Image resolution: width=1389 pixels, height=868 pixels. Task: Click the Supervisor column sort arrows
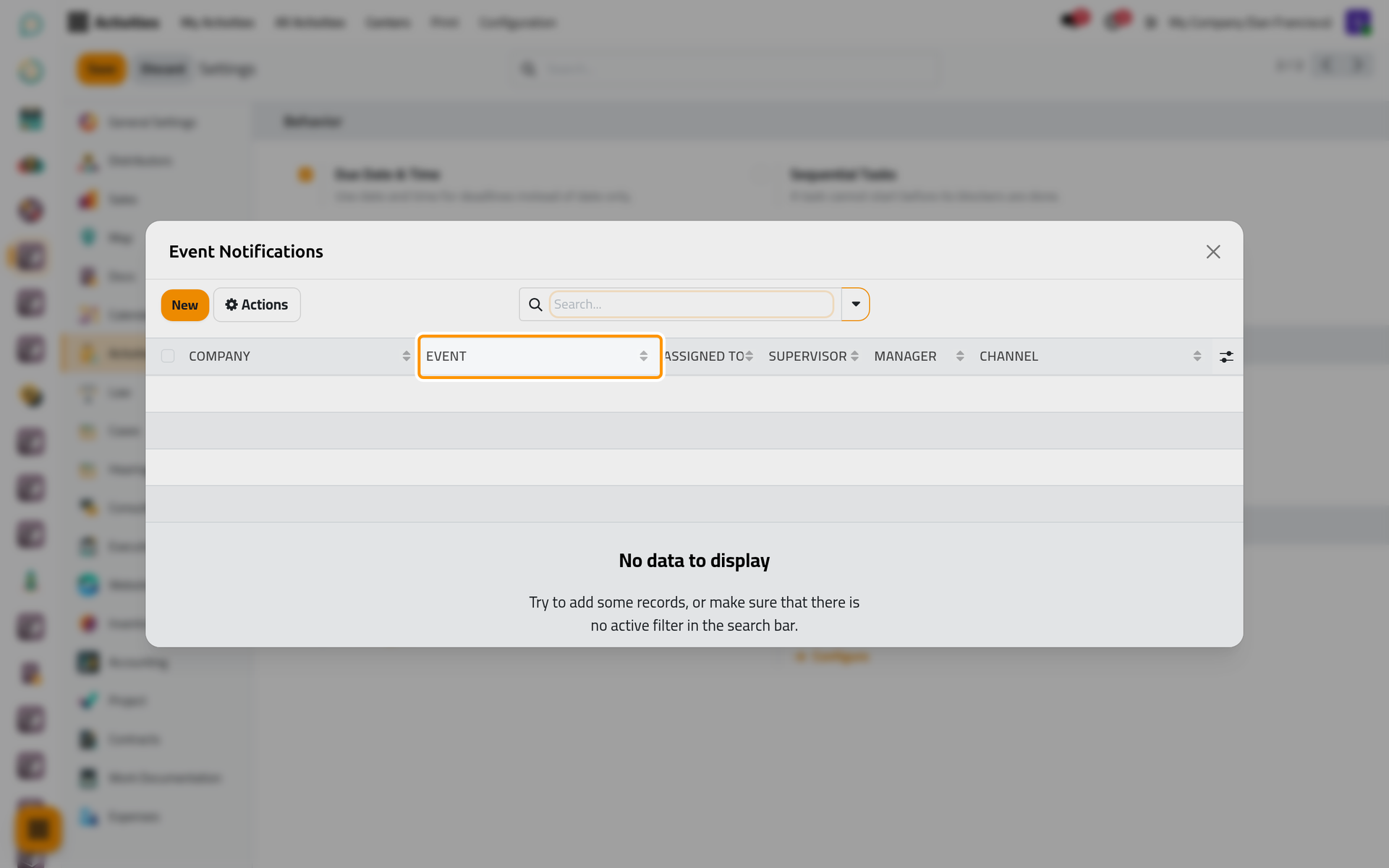pos(854,356)
